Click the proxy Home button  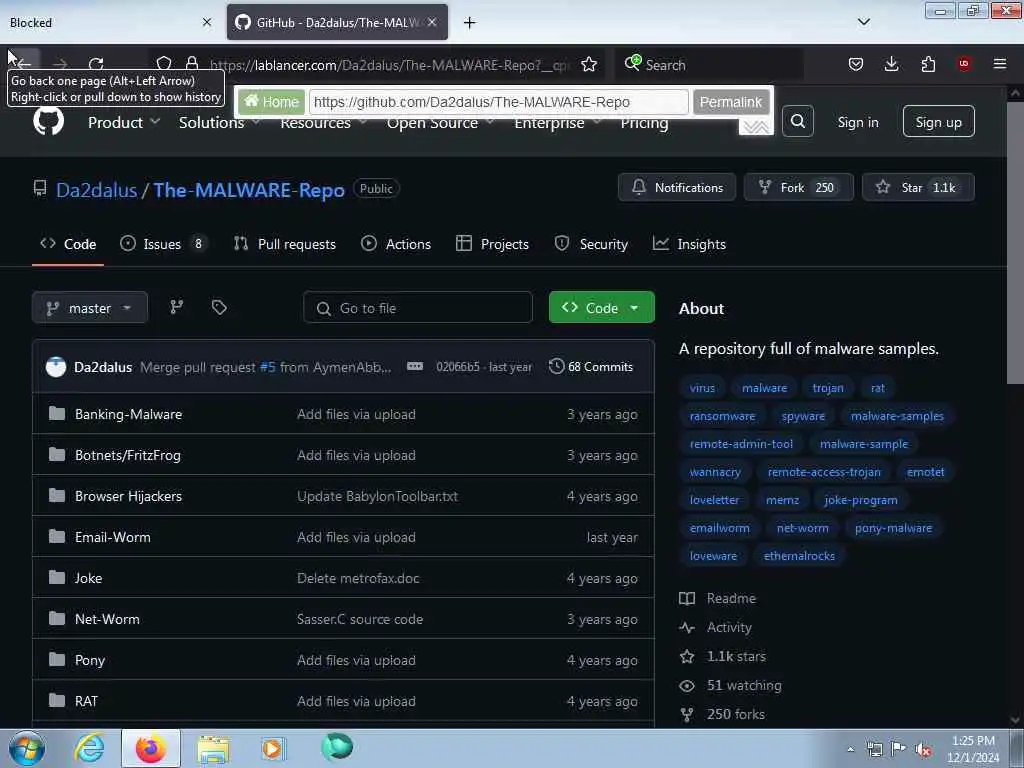click(x=271, y=102)
